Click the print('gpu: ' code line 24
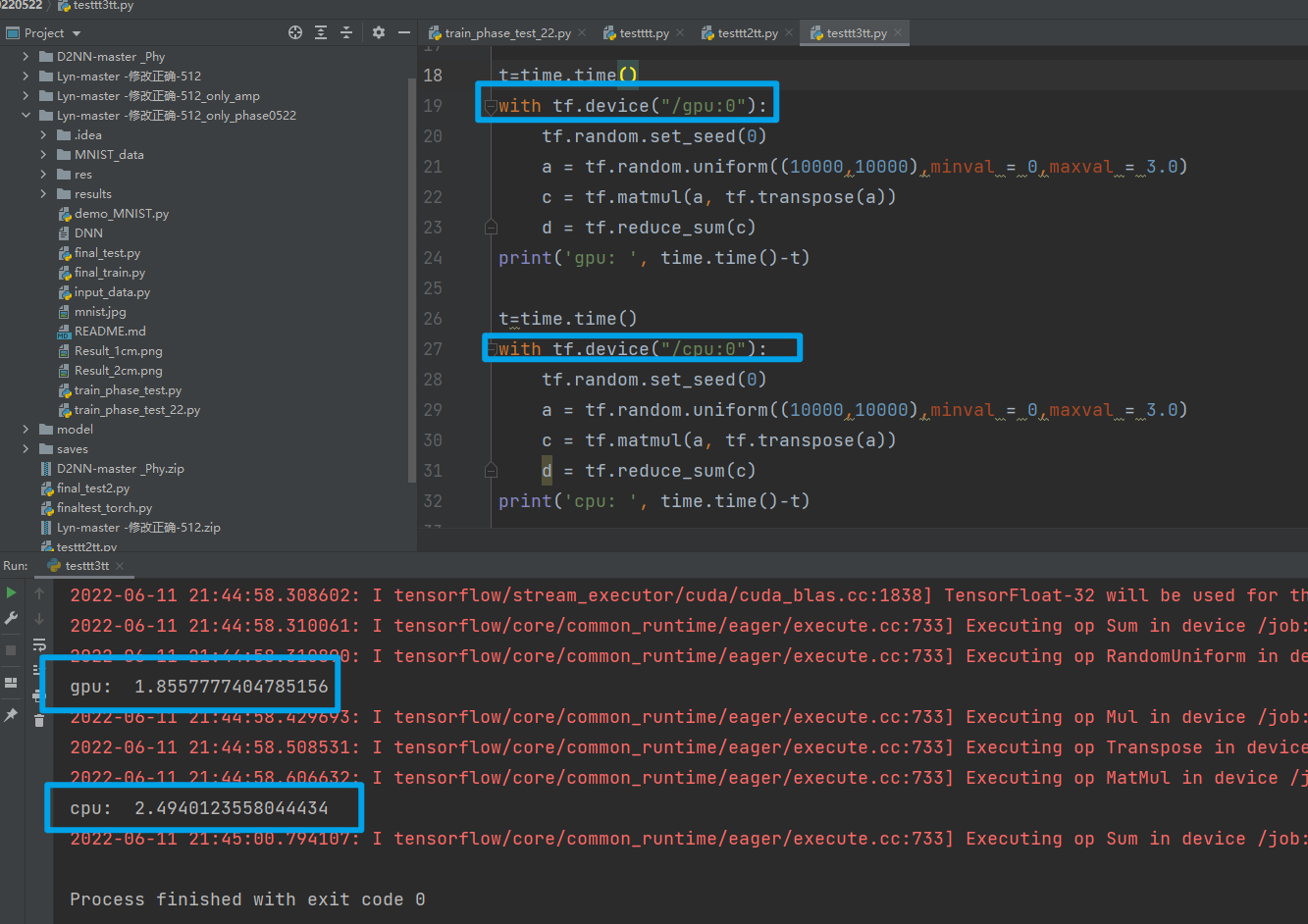The width and height of the screenshot is (1308, 924). point(654,258)
